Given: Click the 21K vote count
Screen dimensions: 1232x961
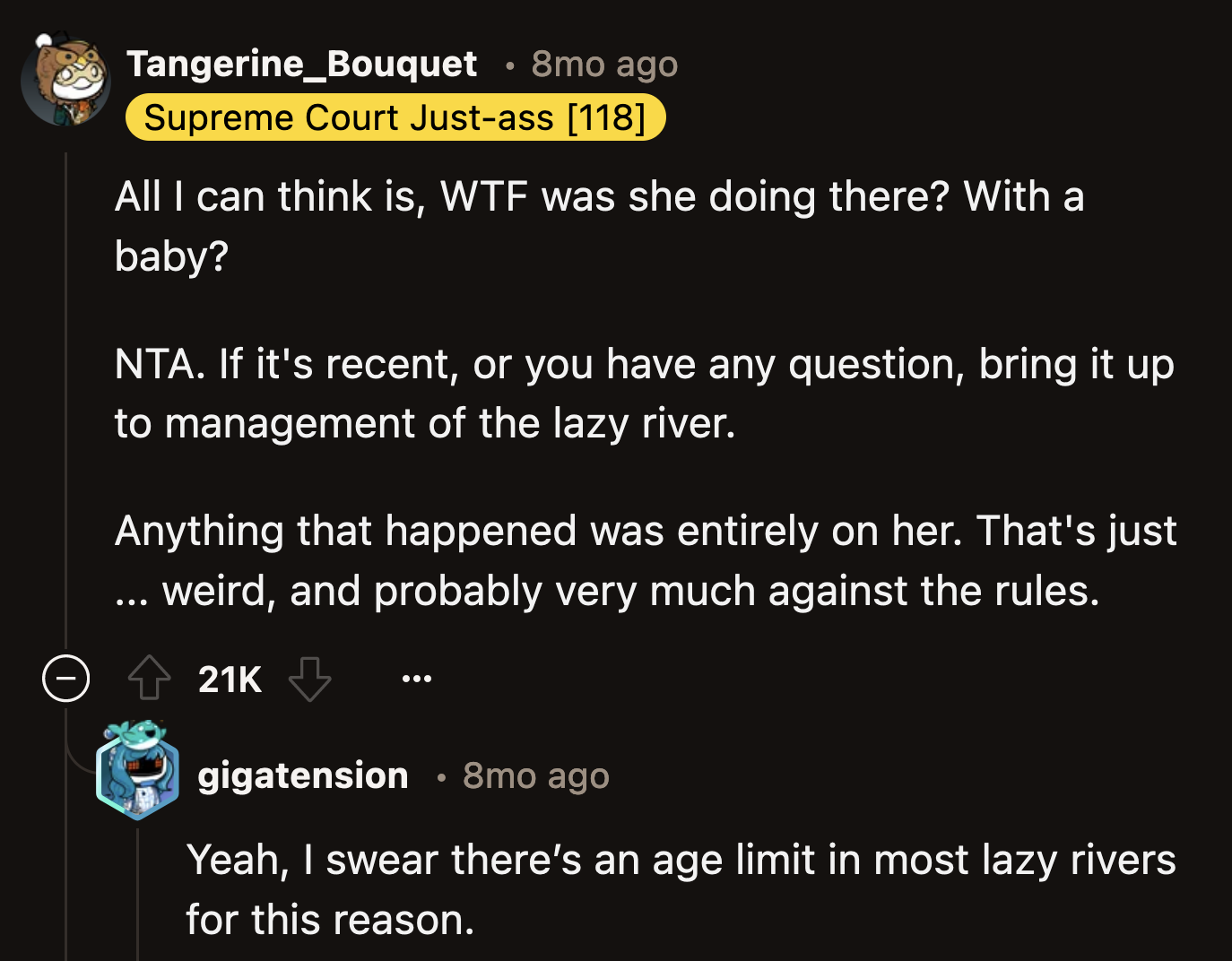Looking at the screenshot, I should pos(229,679).
